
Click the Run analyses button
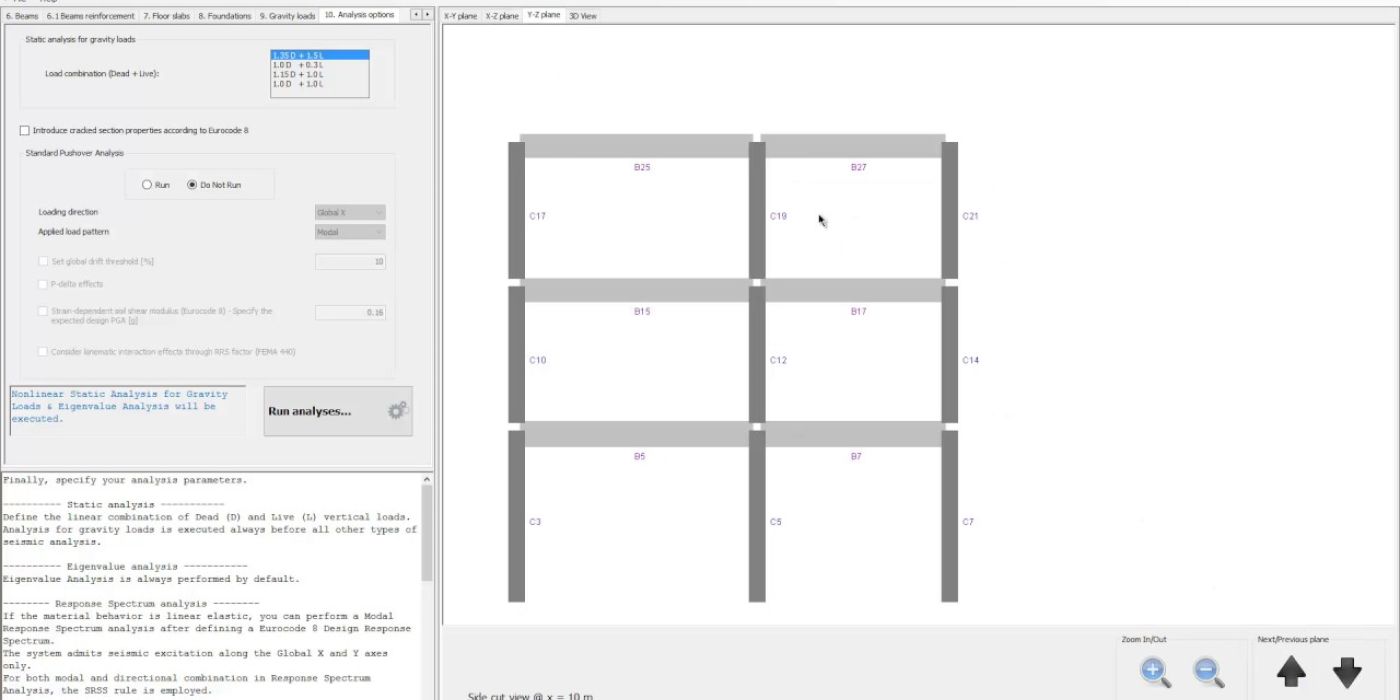click(x=338, y=411)
